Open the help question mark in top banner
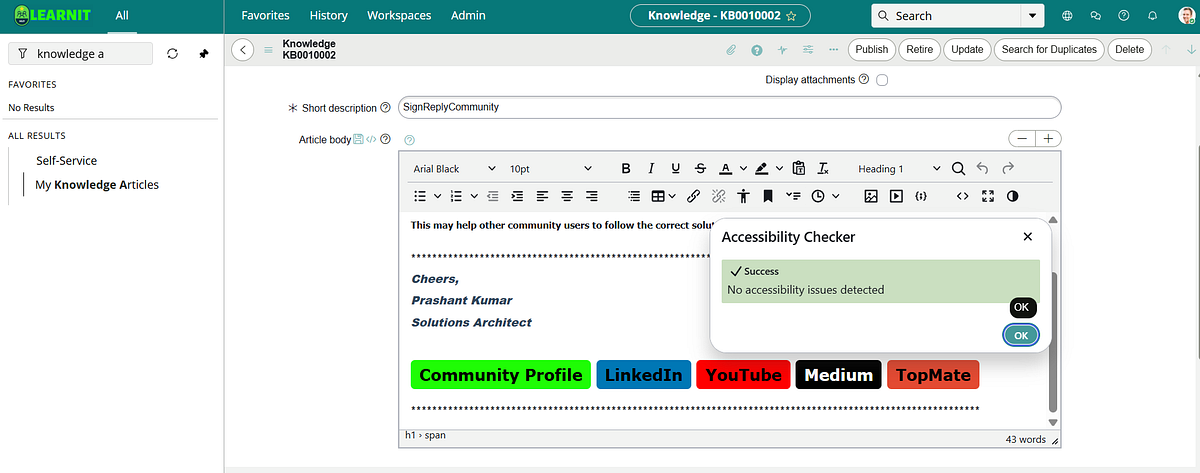The height and width of the screenshot is (473, 1200). [1124, 16]
